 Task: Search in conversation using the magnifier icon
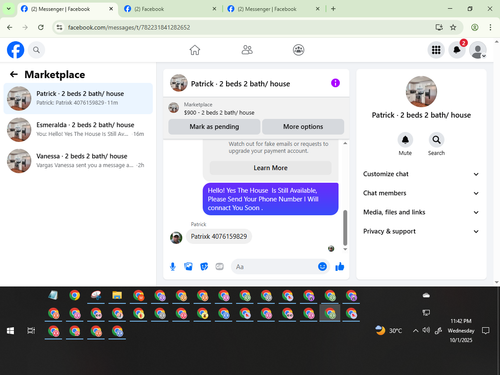(x=436, y=140)
